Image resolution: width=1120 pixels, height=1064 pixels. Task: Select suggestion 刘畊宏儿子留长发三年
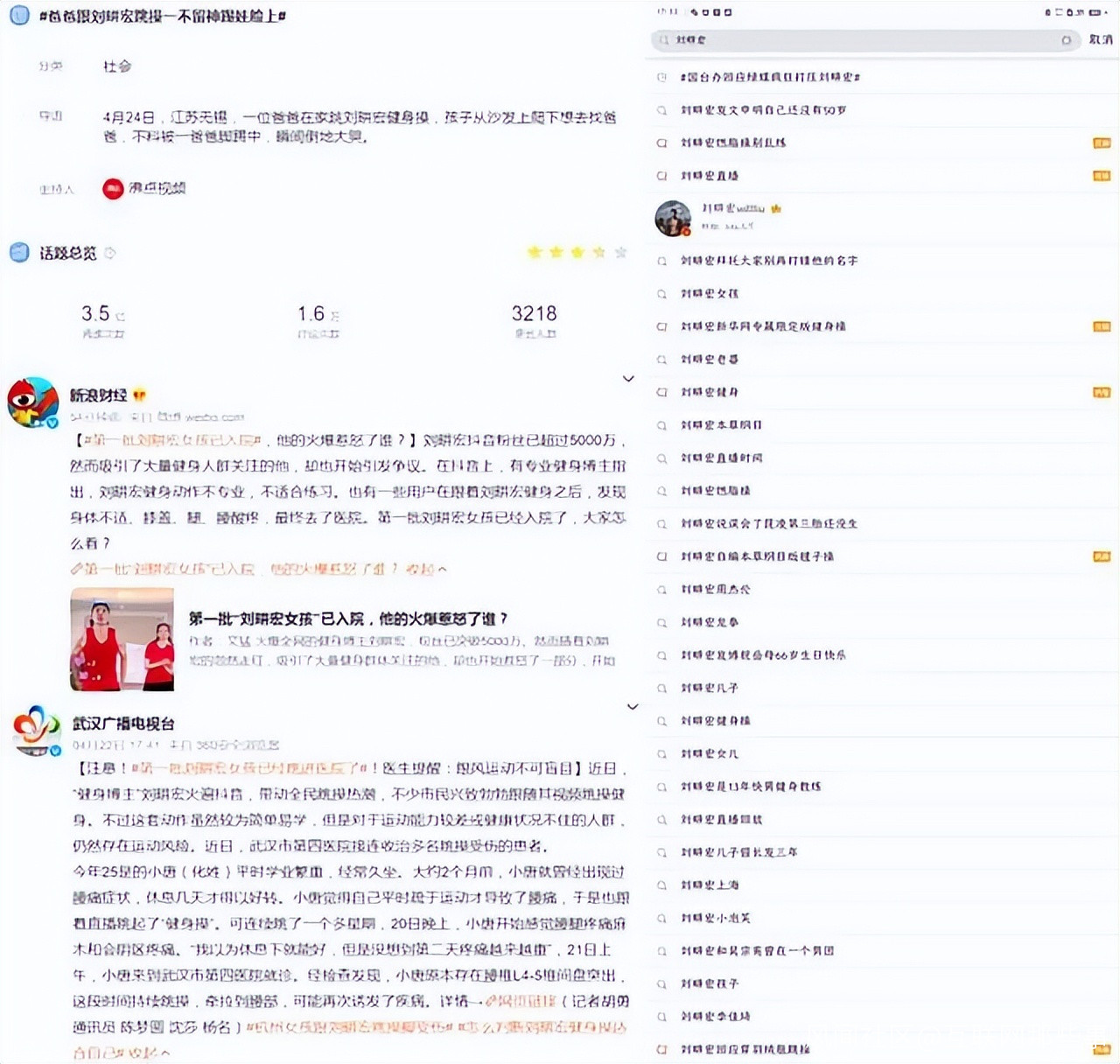(739, 852)
